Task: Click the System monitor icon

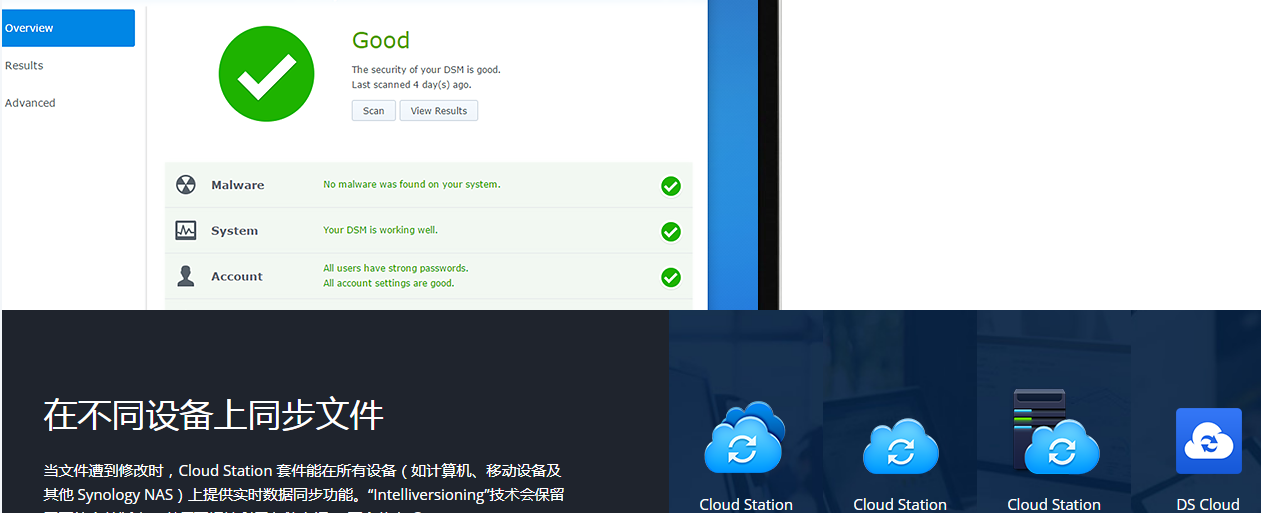Action: [186, 231]
